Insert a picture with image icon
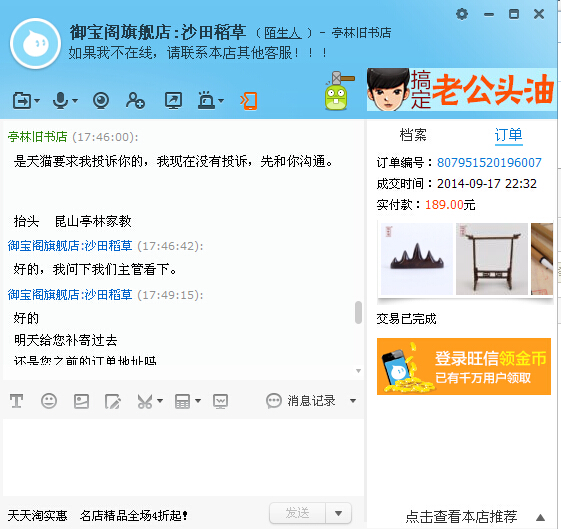 click(81, 401)
